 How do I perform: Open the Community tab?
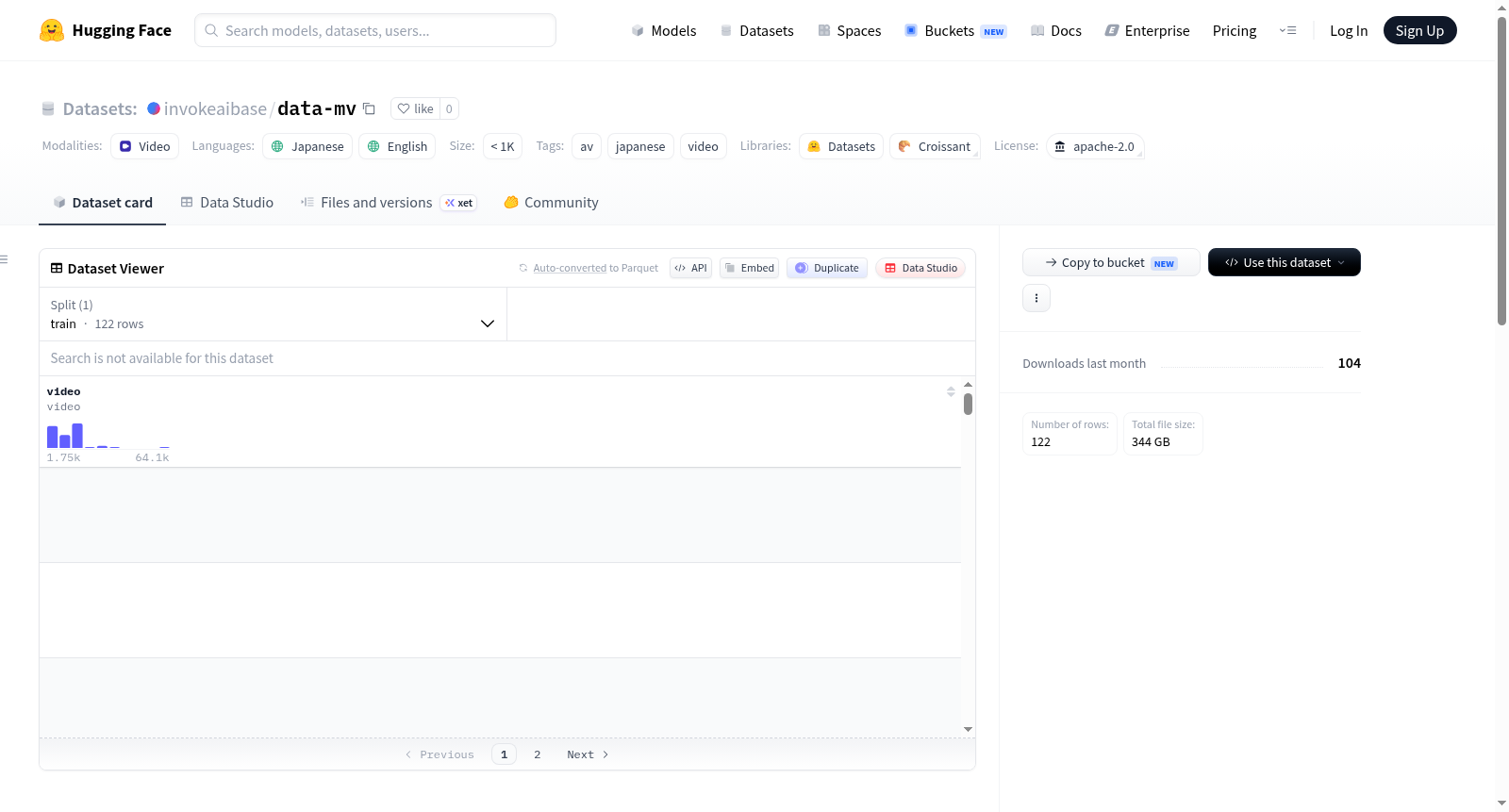[x=552, y=203]
